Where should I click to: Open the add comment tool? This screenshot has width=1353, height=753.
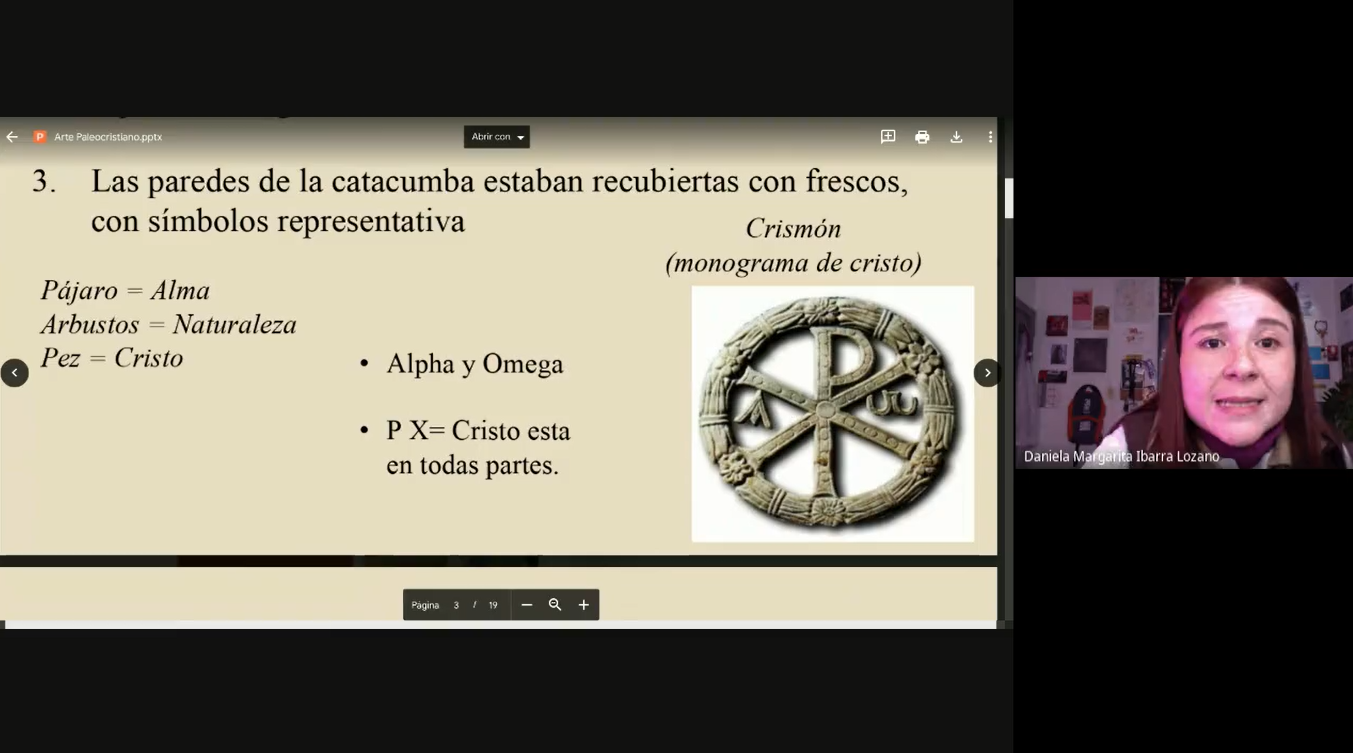click(888, 137)
